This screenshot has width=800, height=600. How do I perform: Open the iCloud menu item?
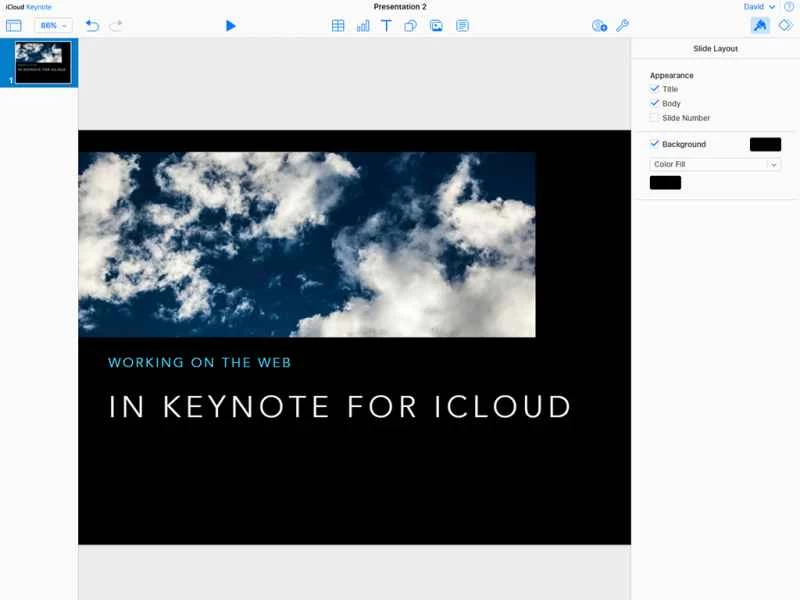[x=14, y=7]
